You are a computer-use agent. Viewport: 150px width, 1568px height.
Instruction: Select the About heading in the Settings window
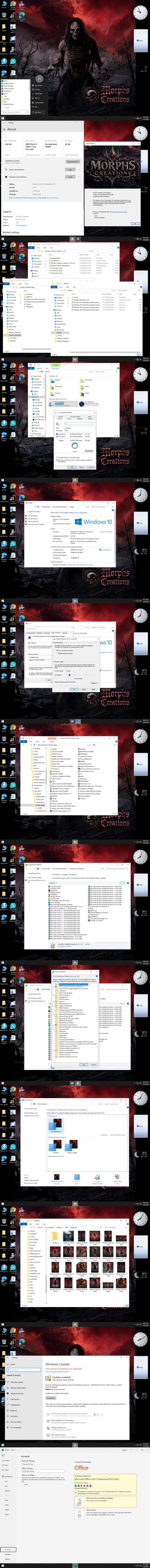click(x=11, y=129)
